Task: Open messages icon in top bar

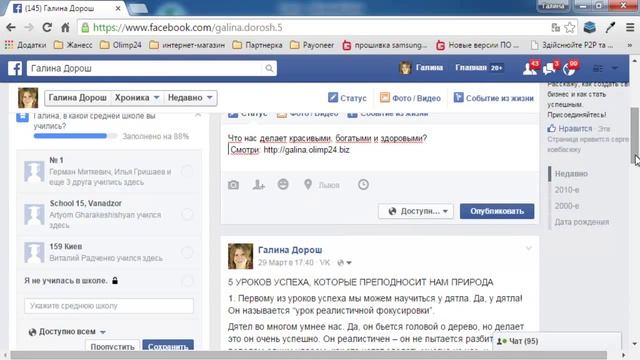Action: point(549,69)
